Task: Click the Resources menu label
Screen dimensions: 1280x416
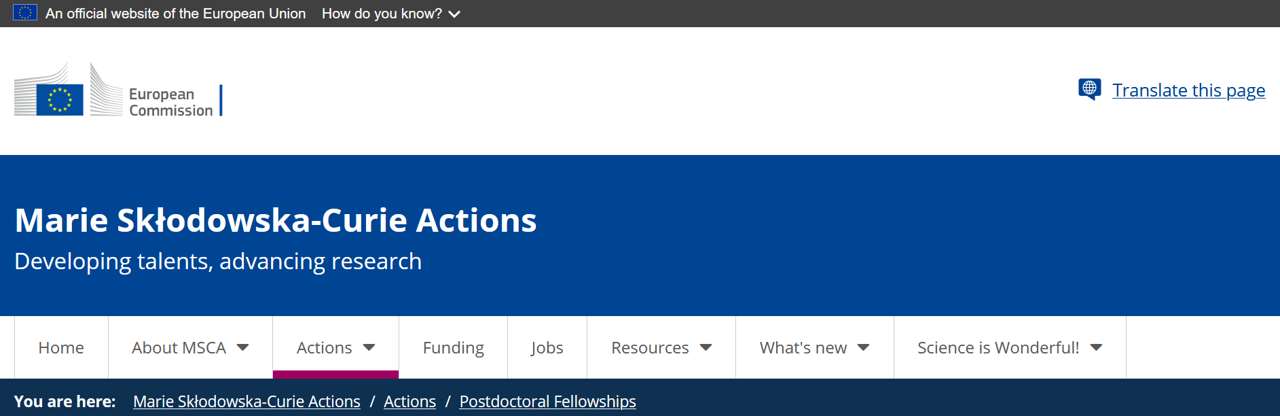Action: [x=650, y=347]
